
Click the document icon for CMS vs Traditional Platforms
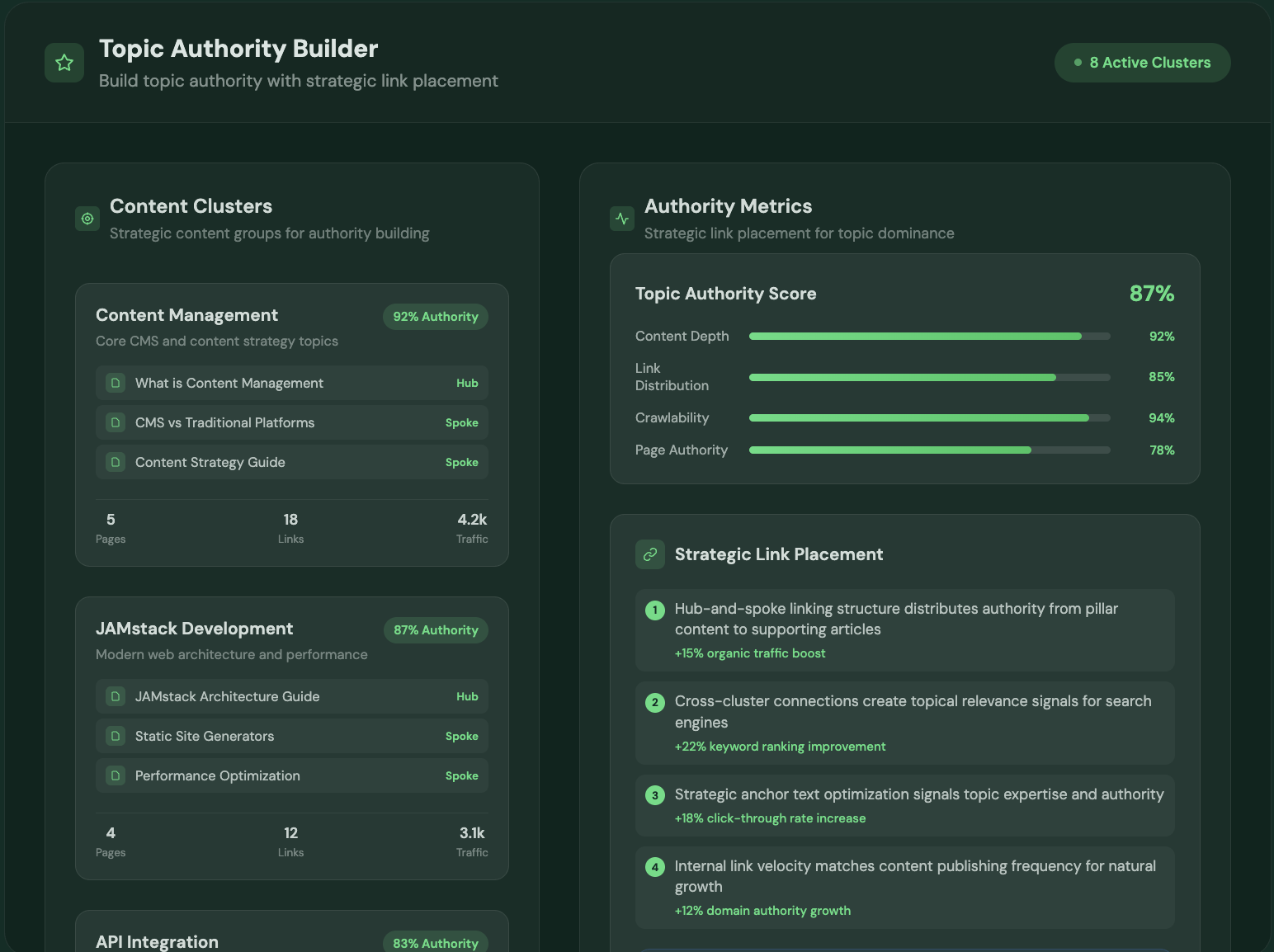(x=116, y=422)
